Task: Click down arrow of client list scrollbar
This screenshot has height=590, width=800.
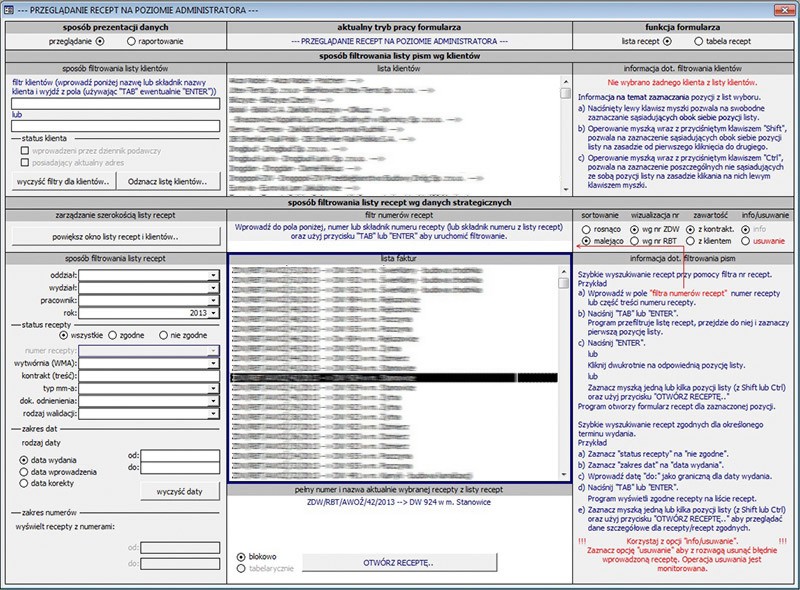Action: [565, 189]
